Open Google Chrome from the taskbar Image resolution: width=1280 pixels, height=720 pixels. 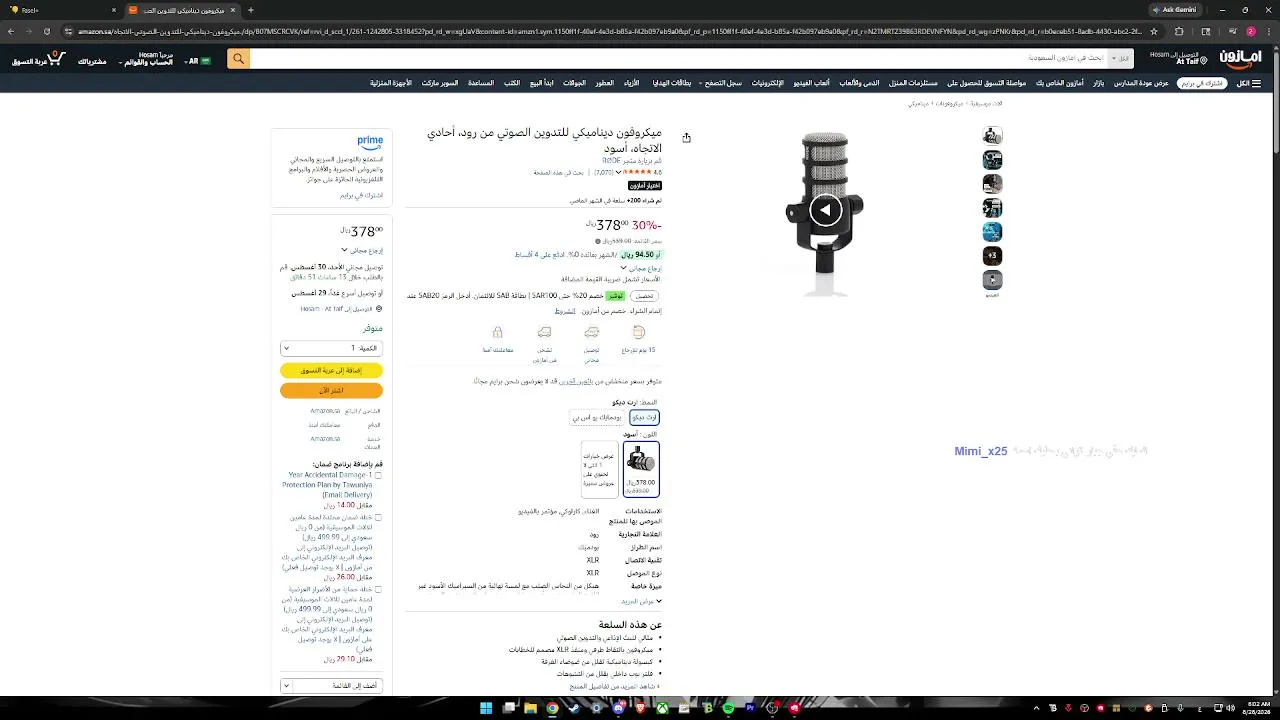click(x=552, y=708)
